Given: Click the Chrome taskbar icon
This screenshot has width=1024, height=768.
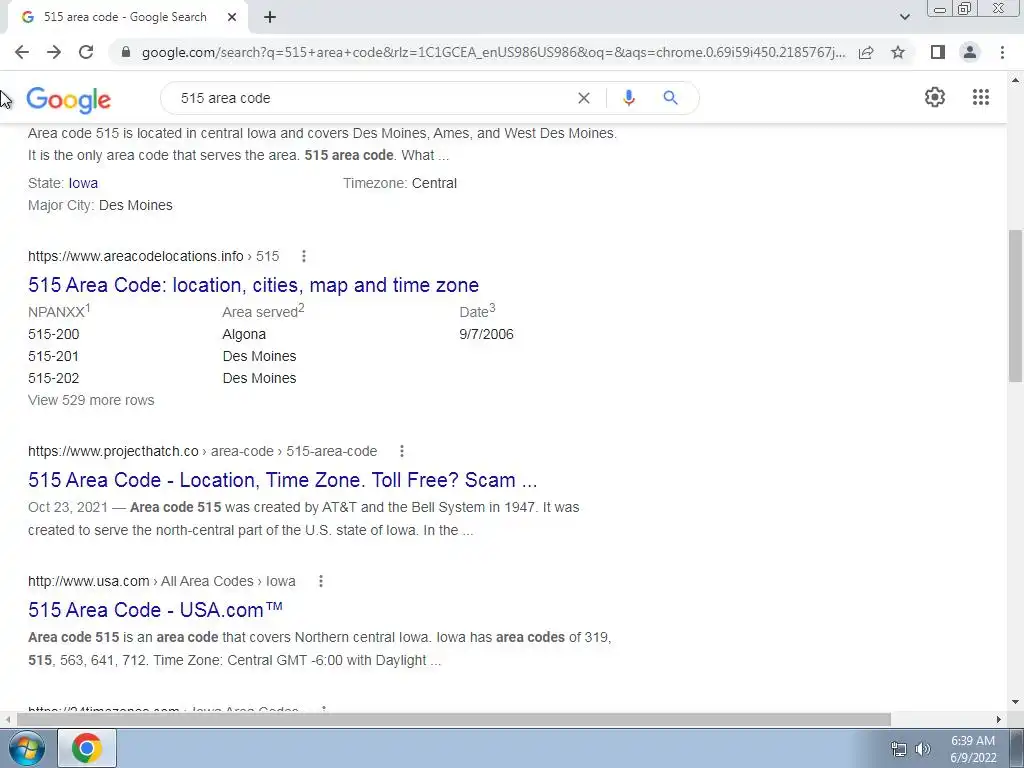Looking at the screenshot, I should 87,748.
